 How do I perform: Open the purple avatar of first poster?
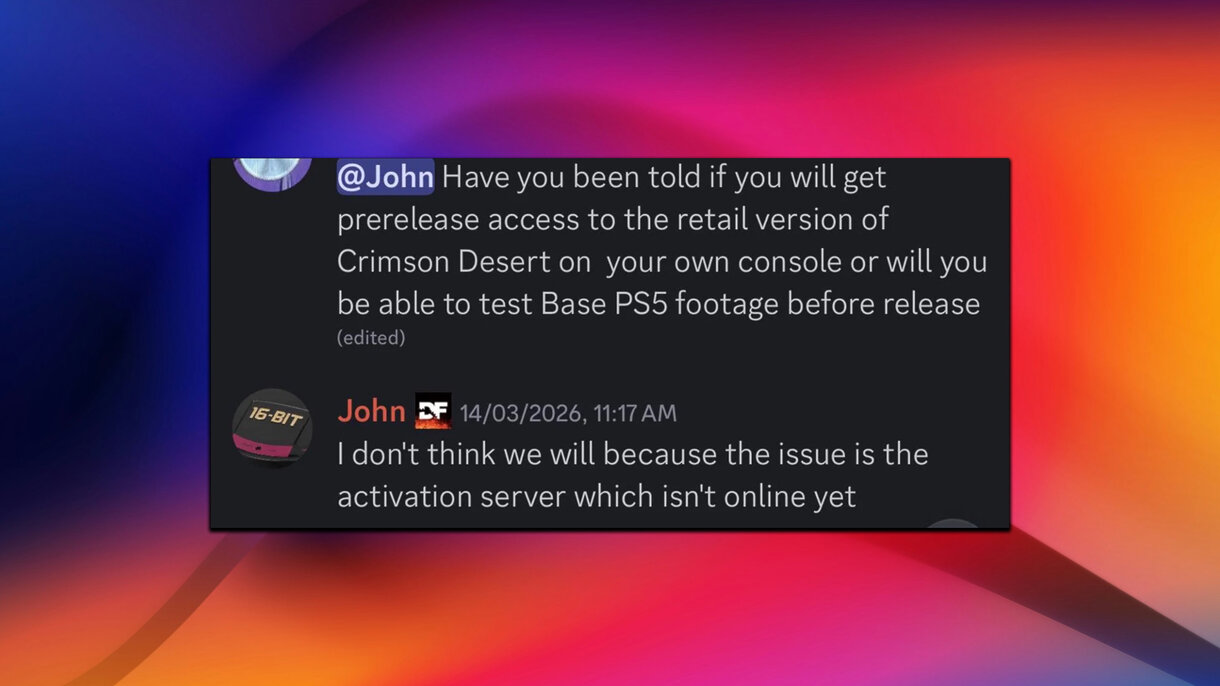272,173
